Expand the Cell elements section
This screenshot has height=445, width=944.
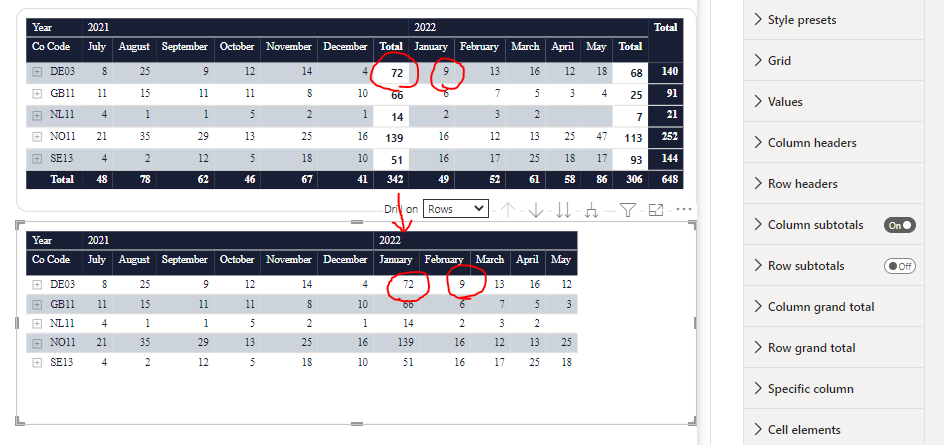(833, 429)
